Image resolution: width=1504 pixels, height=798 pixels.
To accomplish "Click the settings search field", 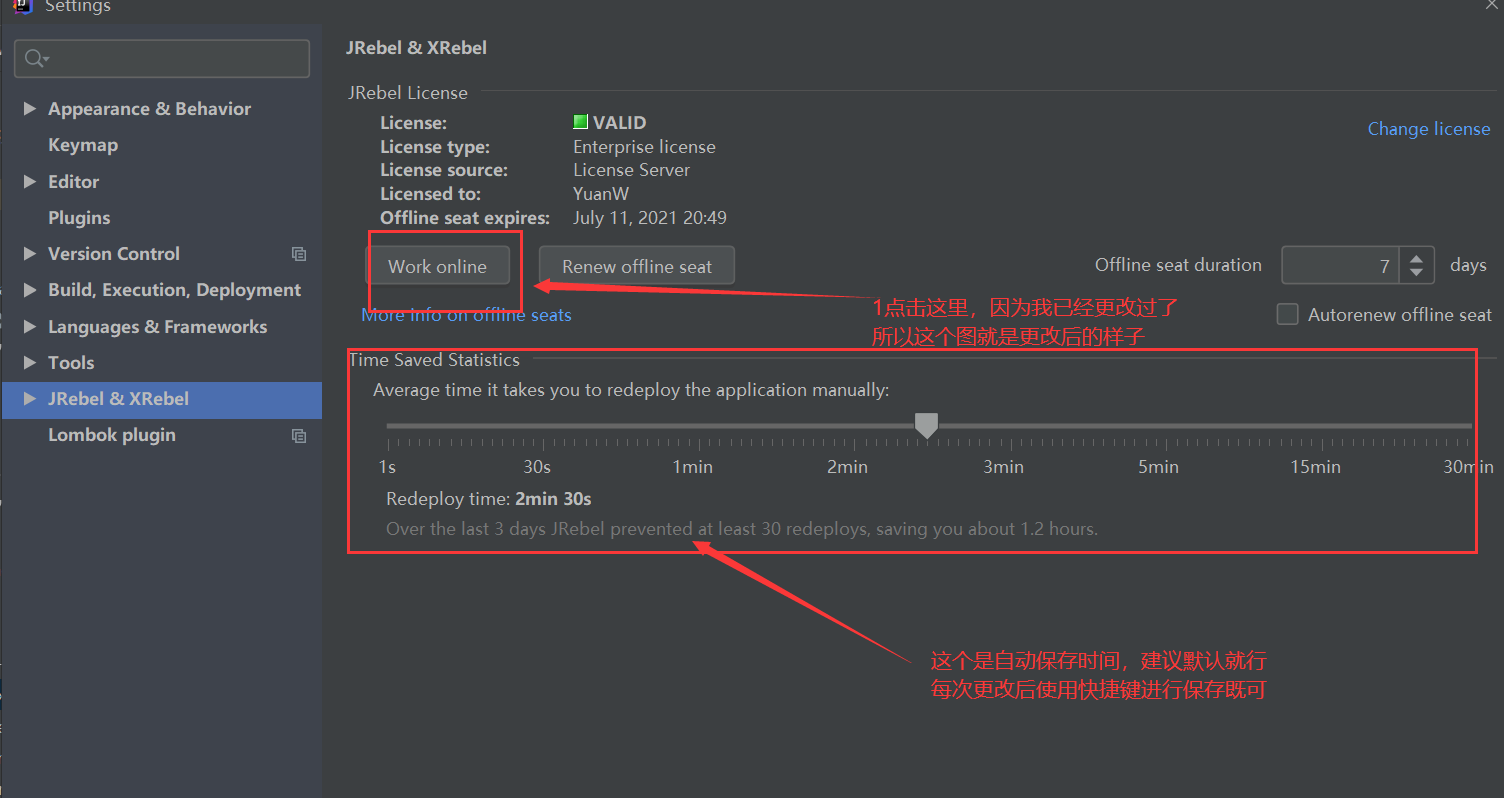I will (162, 59).
